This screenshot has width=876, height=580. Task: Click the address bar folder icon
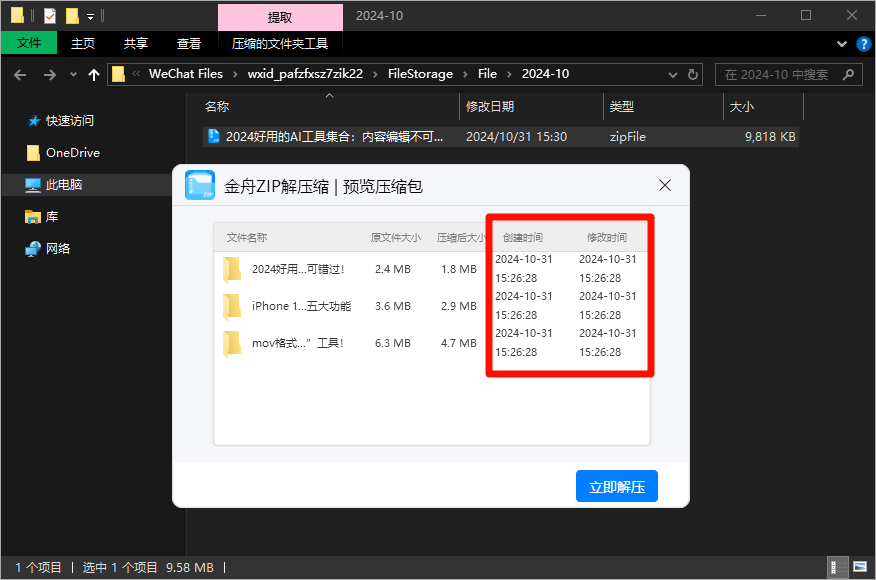tap(118, 74)
